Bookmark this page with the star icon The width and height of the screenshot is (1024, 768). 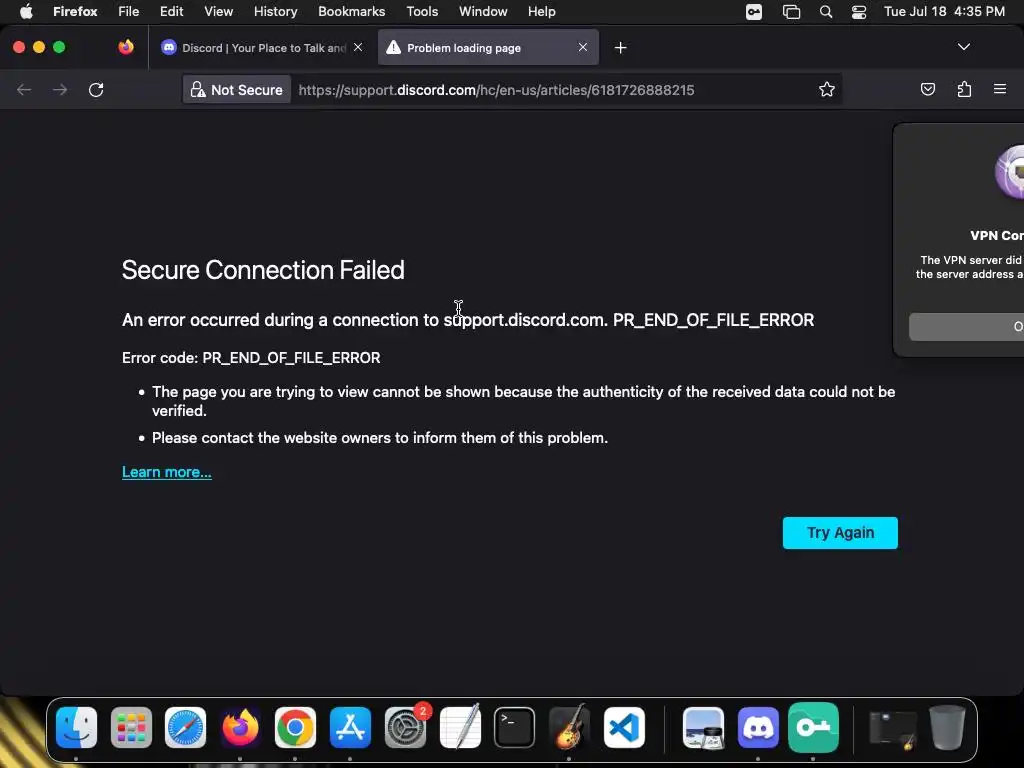point(827,89)
